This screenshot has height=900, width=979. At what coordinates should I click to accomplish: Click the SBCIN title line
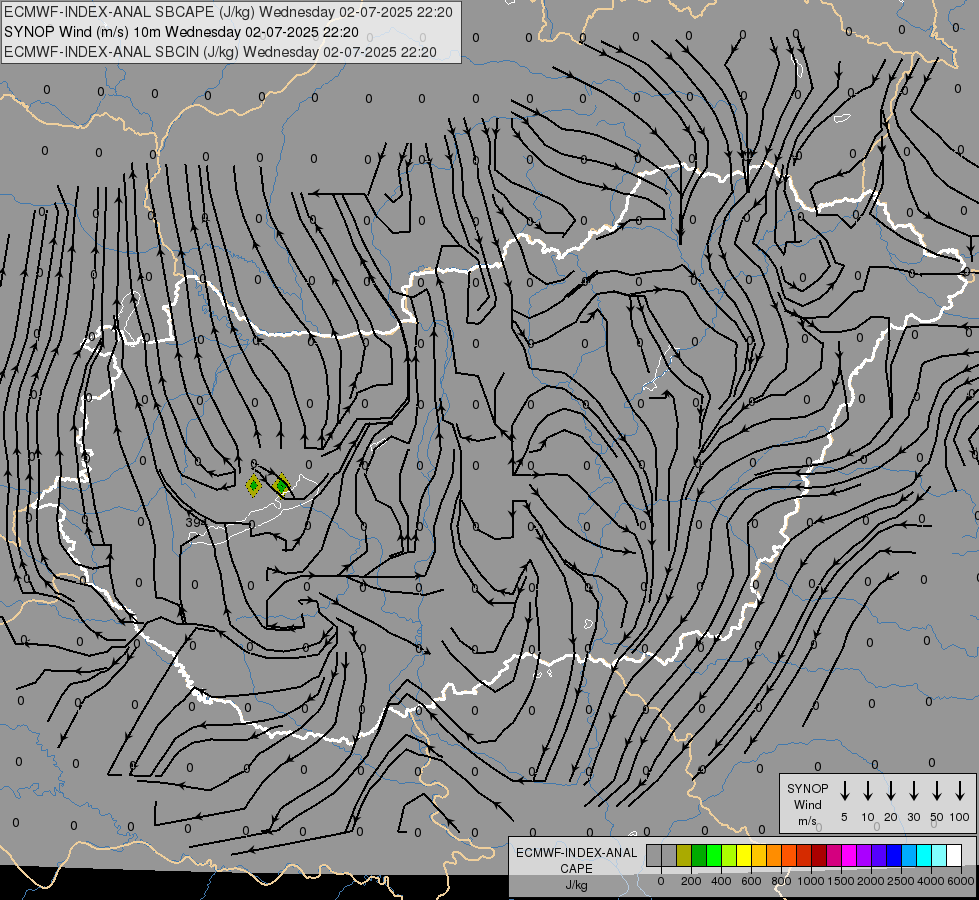click(x=220, y=52)
